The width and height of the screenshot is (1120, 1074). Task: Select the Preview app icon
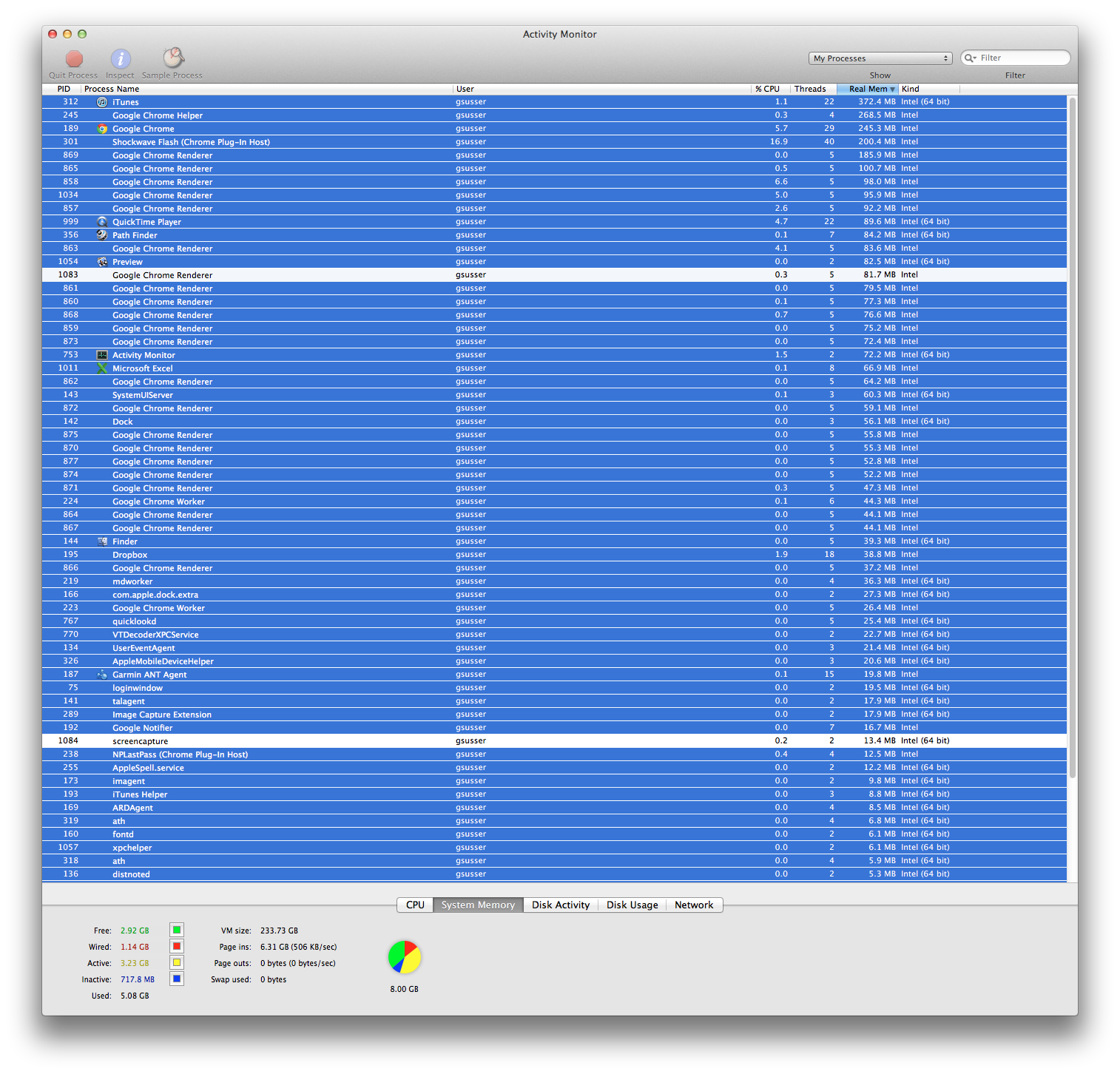tap(102, 262)
